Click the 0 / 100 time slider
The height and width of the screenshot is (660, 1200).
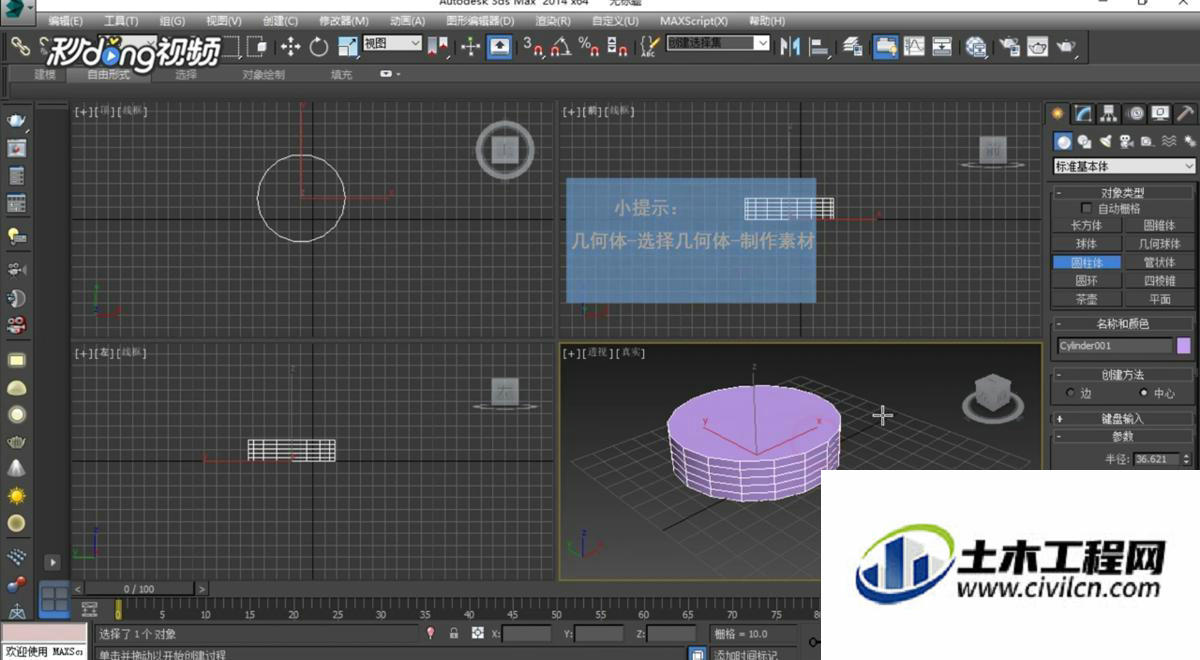pos(139,589)
